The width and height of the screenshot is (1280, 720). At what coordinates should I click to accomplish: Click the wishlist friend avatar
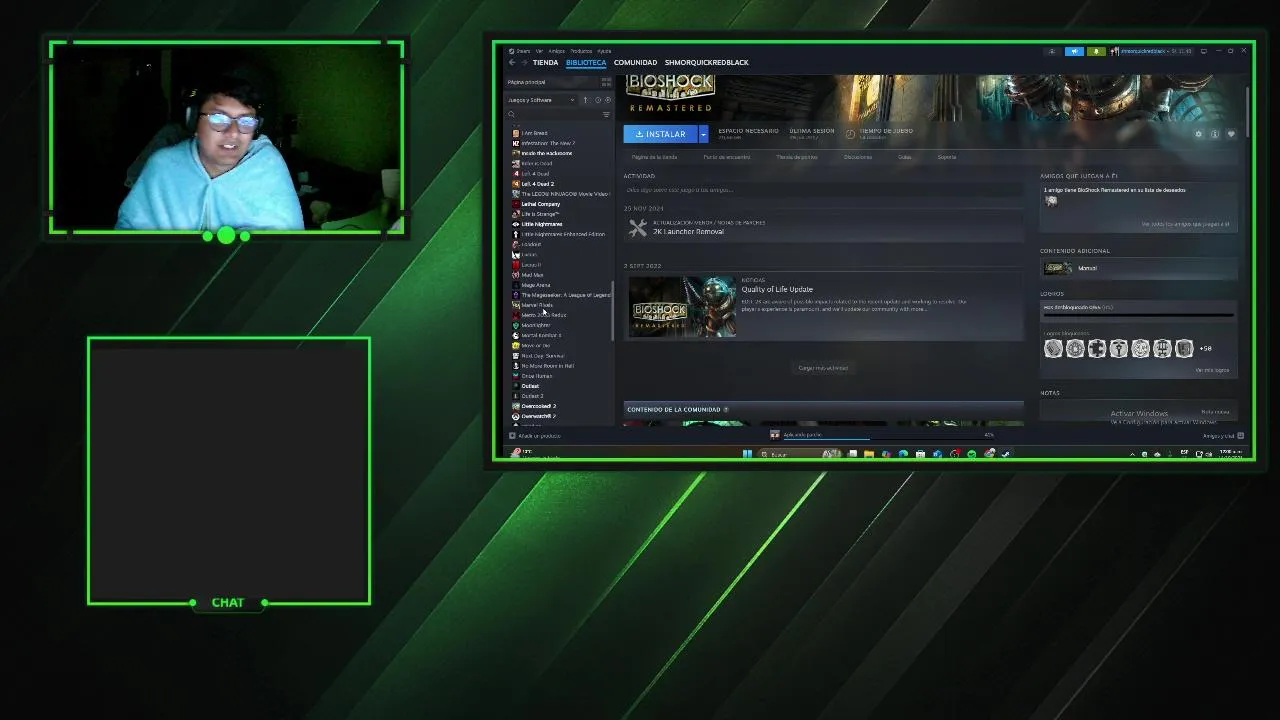click(1051, 201)
